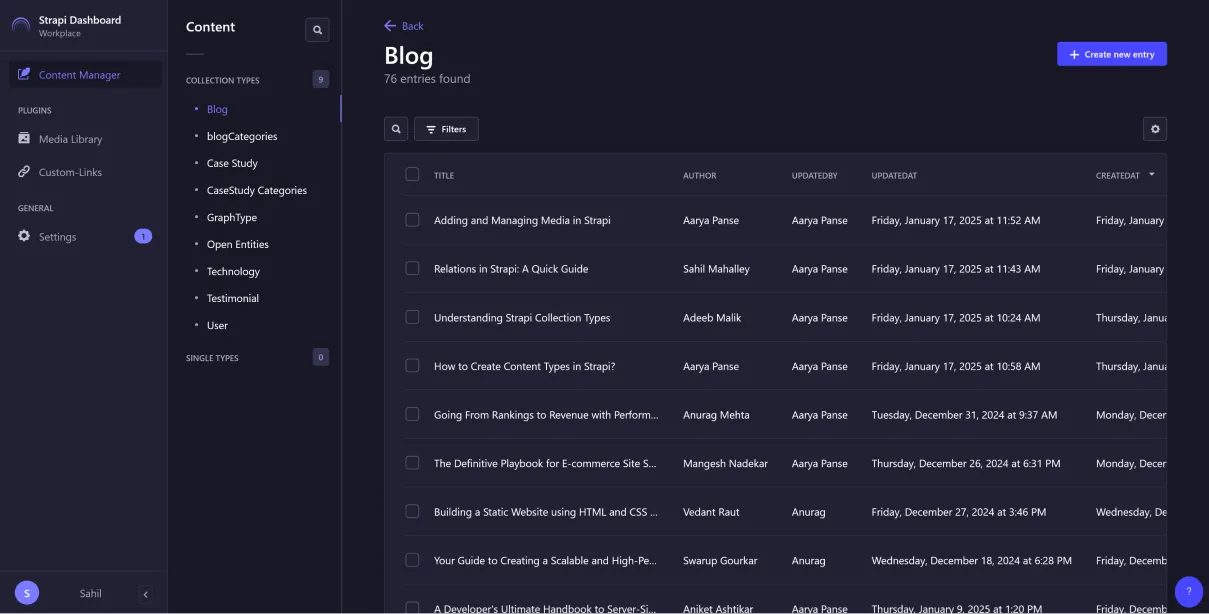Image resolution: width=1209 pixels, height=614 pixels.
Task: Select the Relations in Strapi row checkbox
Action: (412, 268)
